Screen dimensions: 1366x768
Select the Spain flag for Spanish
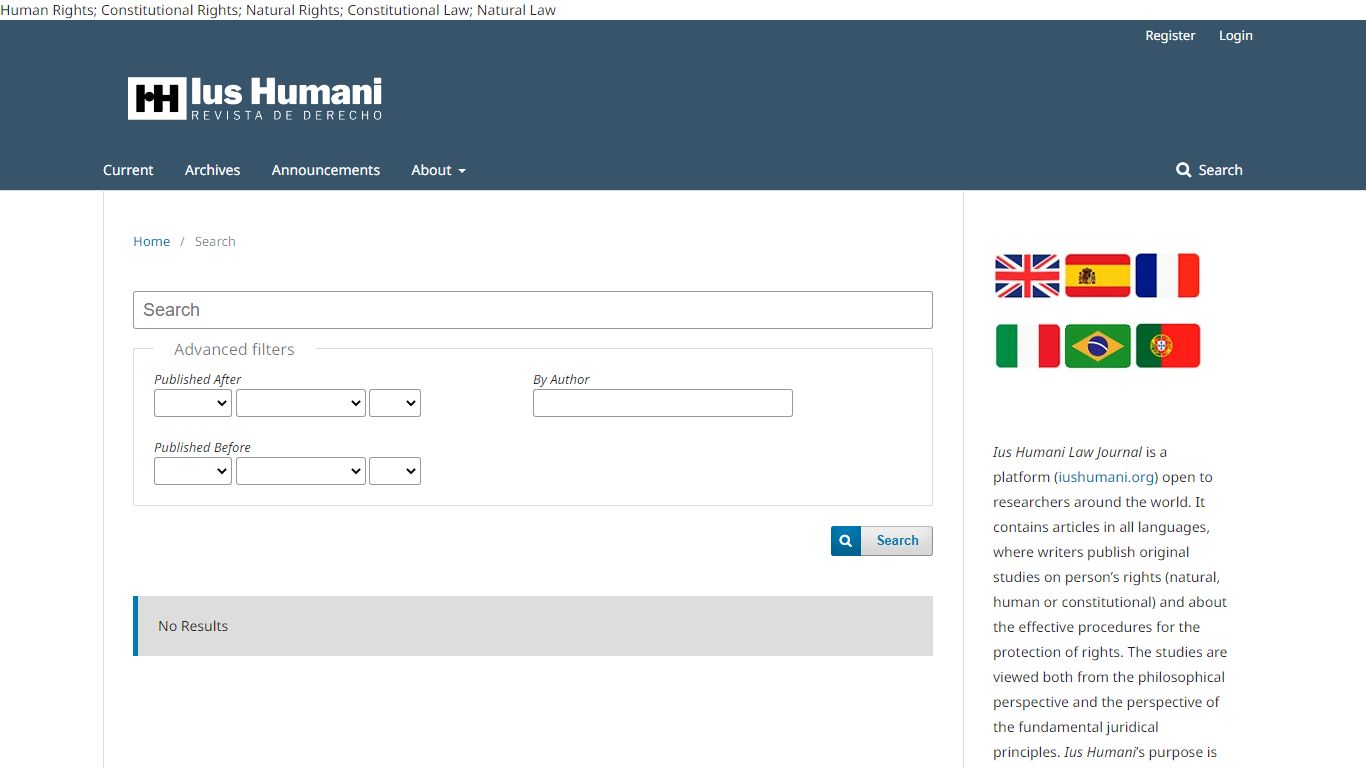tap(1097, 276)
